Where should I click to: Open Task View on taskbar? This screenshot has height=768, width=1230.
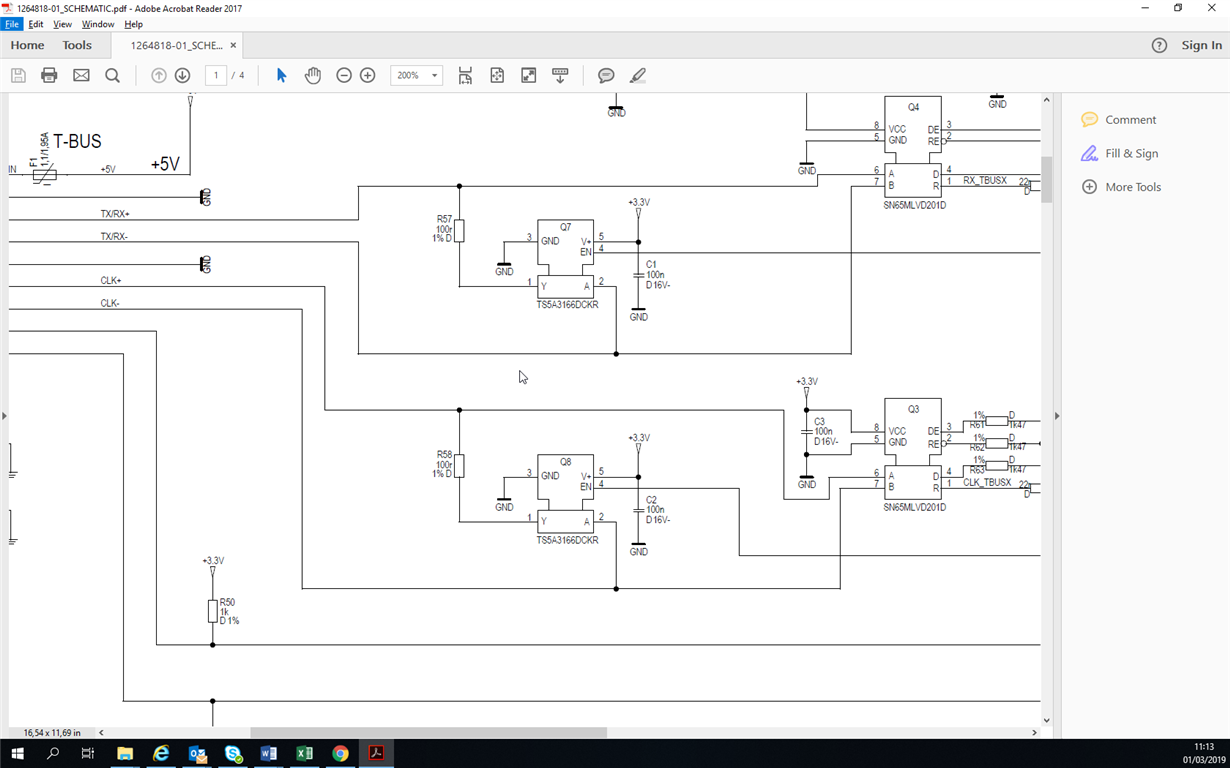coord(88,753)
